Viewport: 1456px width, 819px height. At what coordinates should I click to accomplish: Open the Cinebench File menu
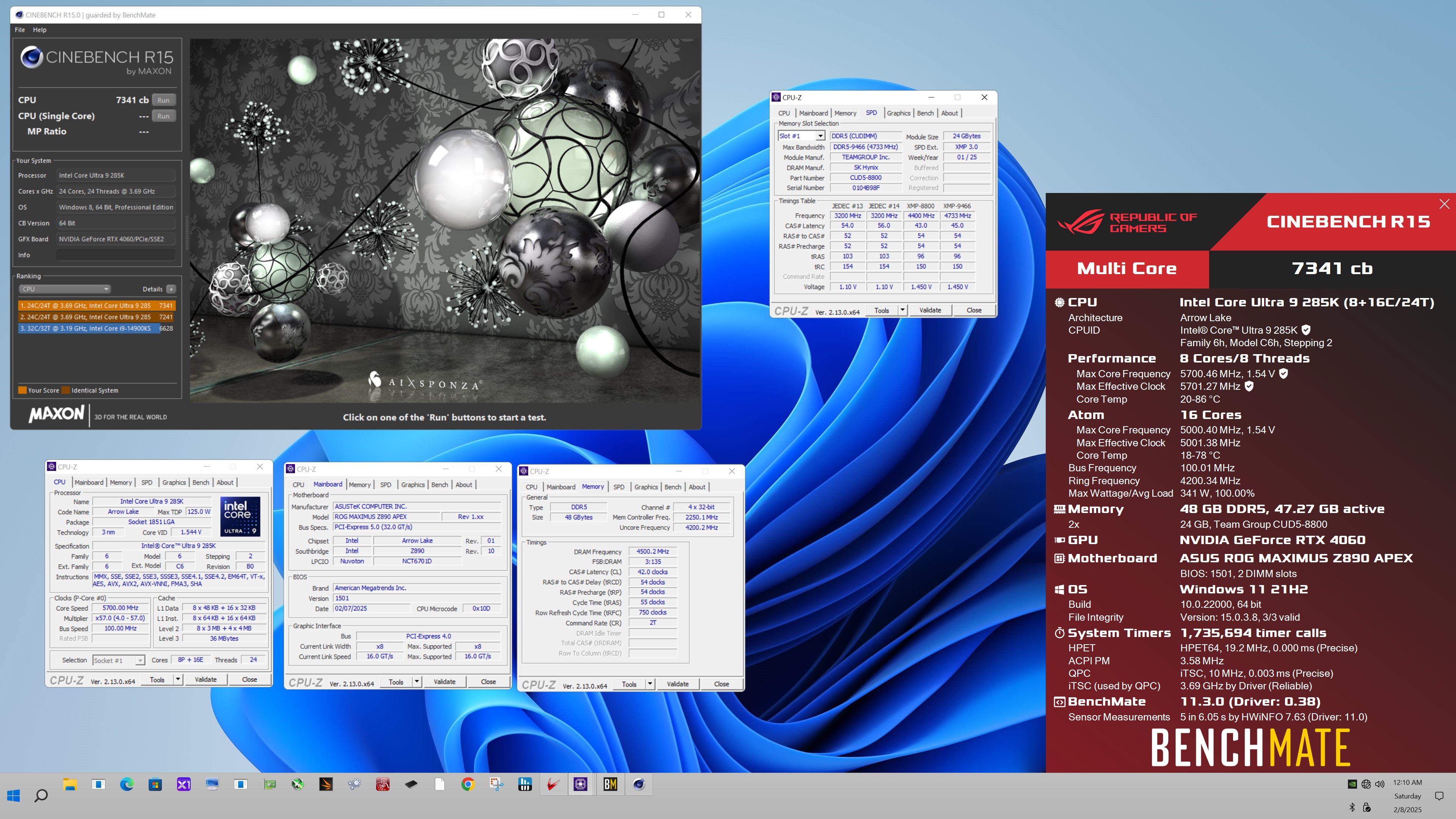(20, 30)
